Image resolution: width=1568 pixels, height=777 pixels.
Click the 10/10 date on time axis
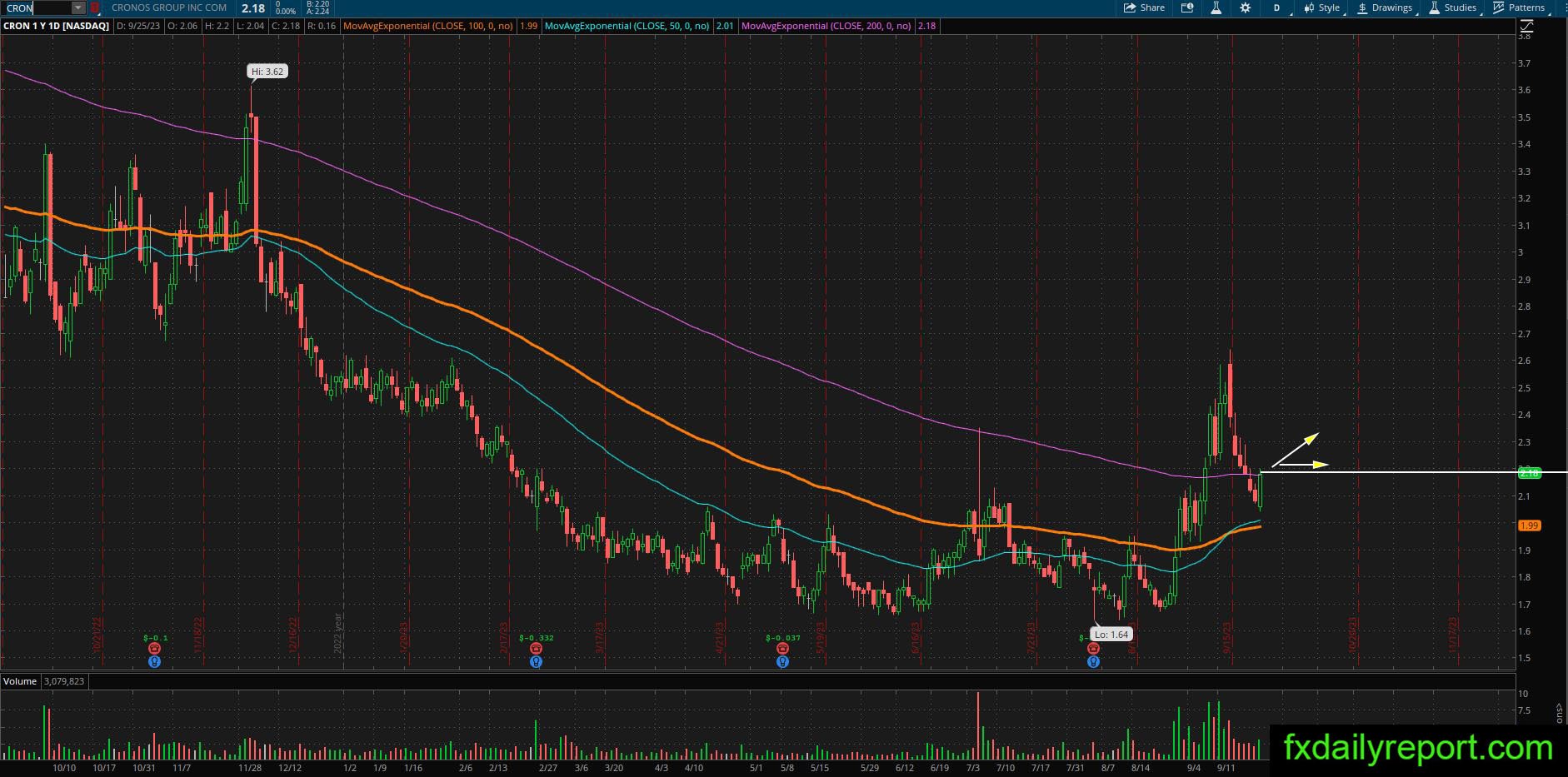pos(64,768)
